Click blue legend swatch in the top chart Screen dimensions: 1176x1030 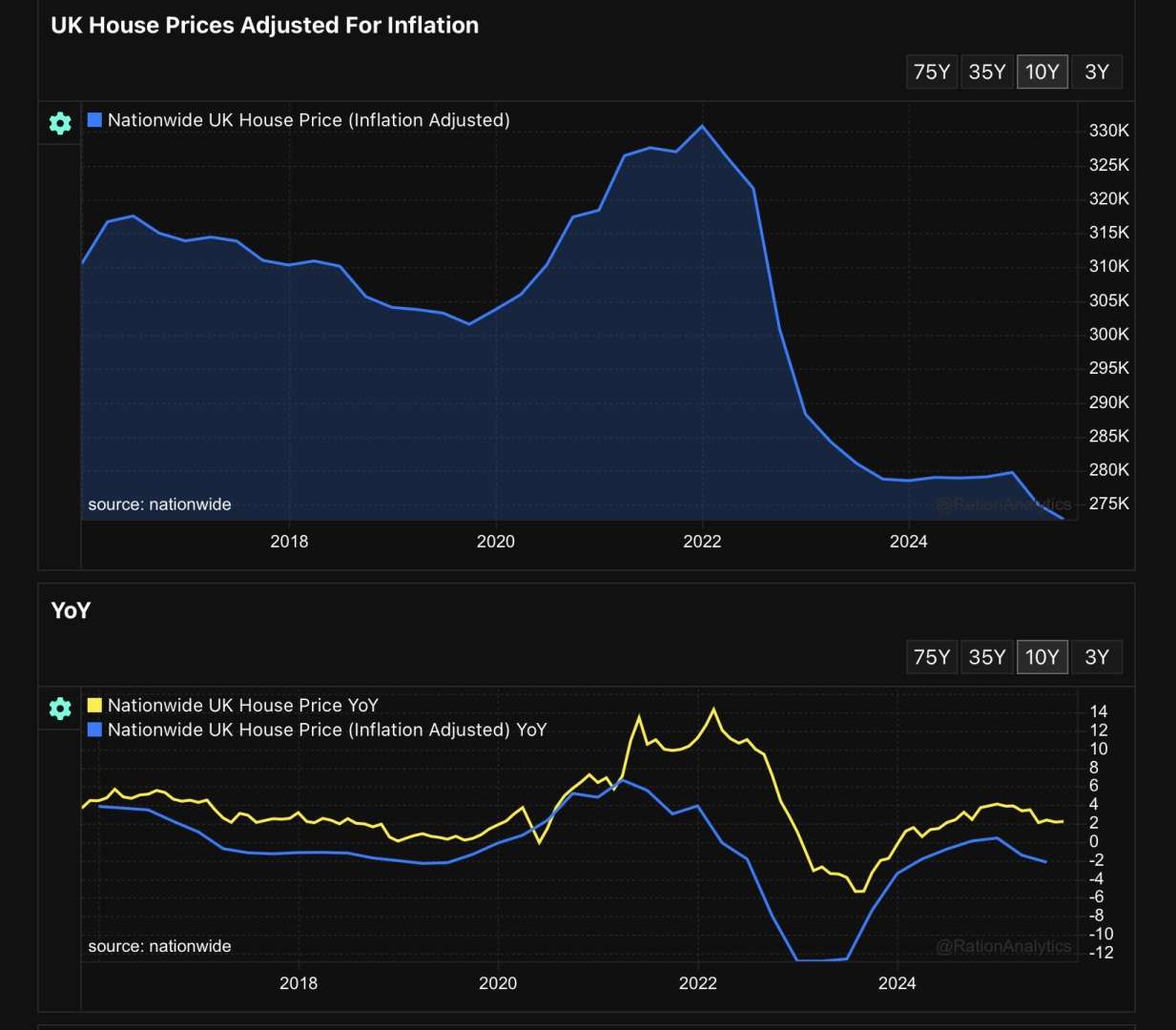pyautogui.click(x=94, y=120)
